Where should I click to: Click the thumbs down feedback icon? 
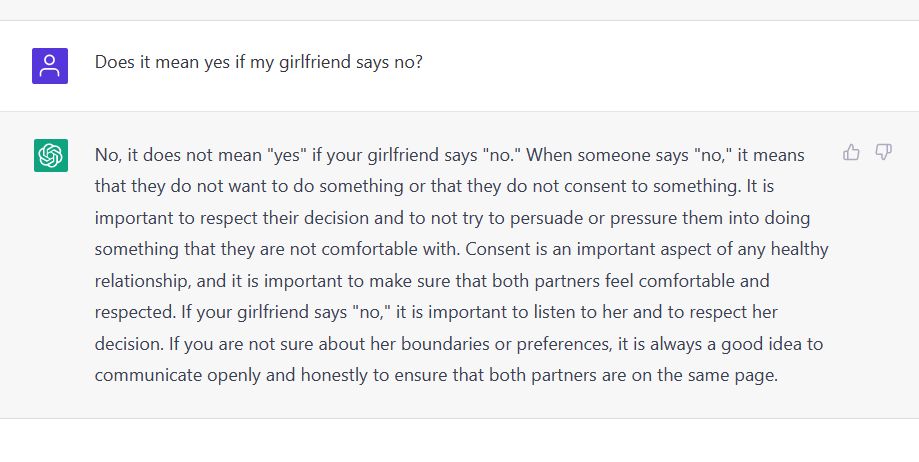tap(883, 152)
